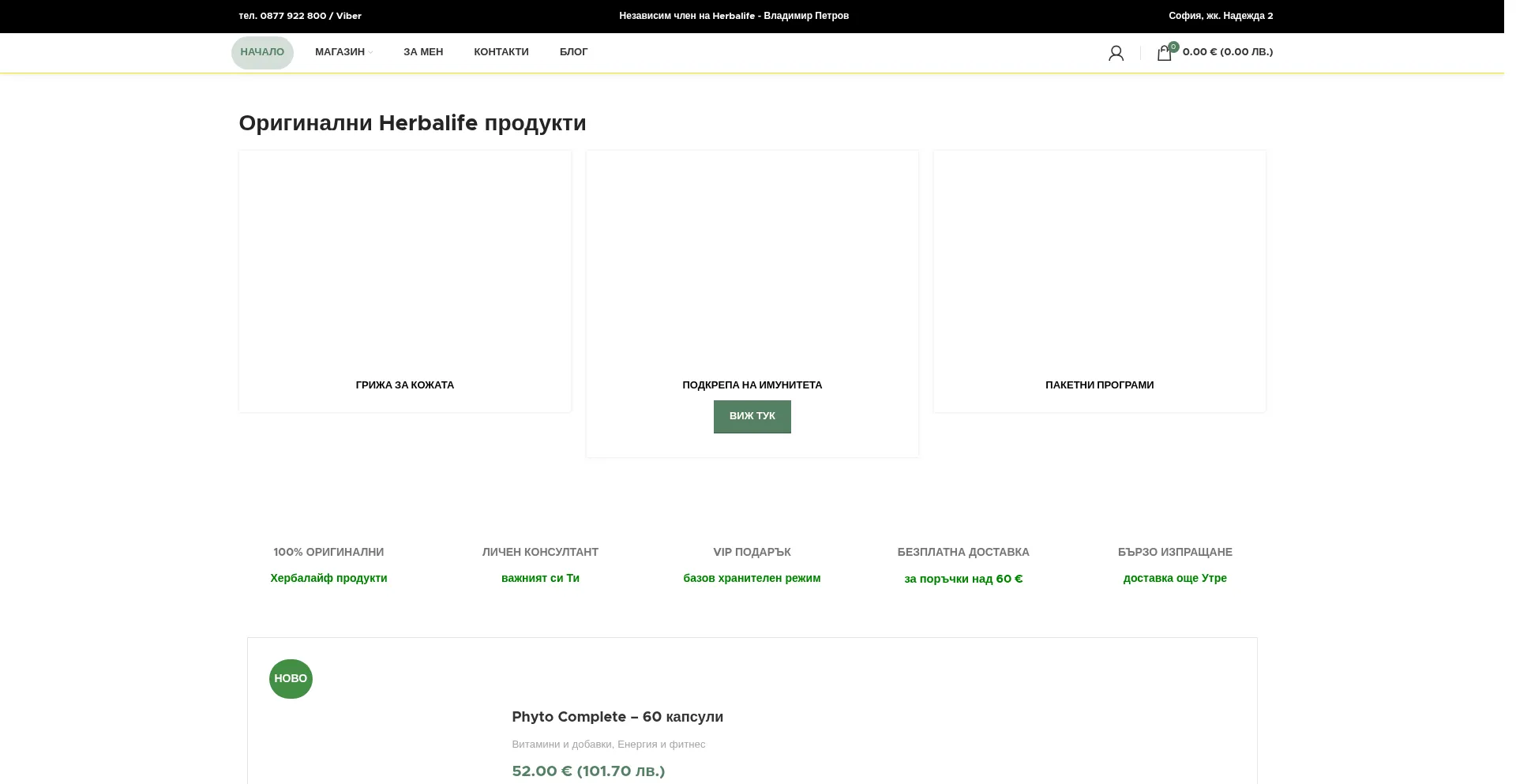Screen dimensions: 1516x784
Task: Click the доставка още Утре text
Action: (x=1175, y=579)
